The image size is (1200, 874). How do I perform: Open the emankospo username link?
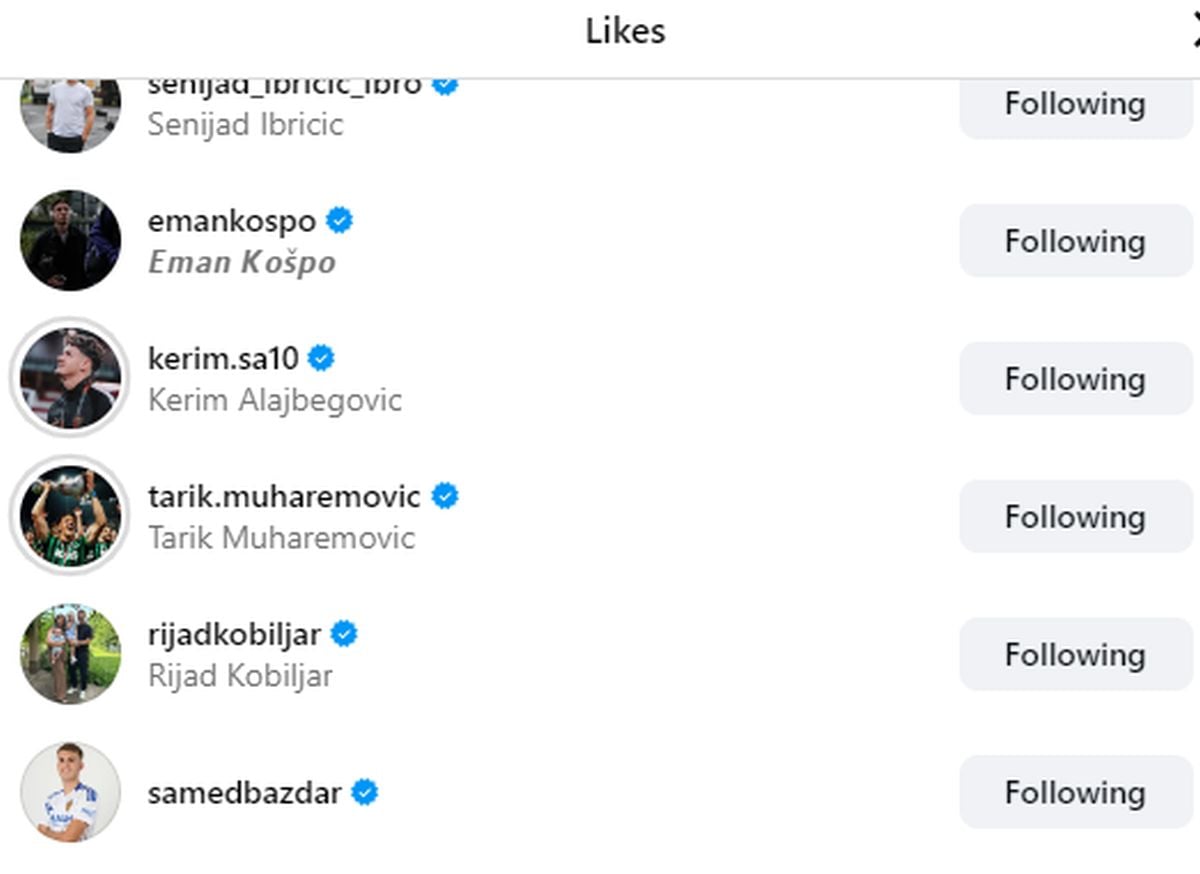pos(232,221)
